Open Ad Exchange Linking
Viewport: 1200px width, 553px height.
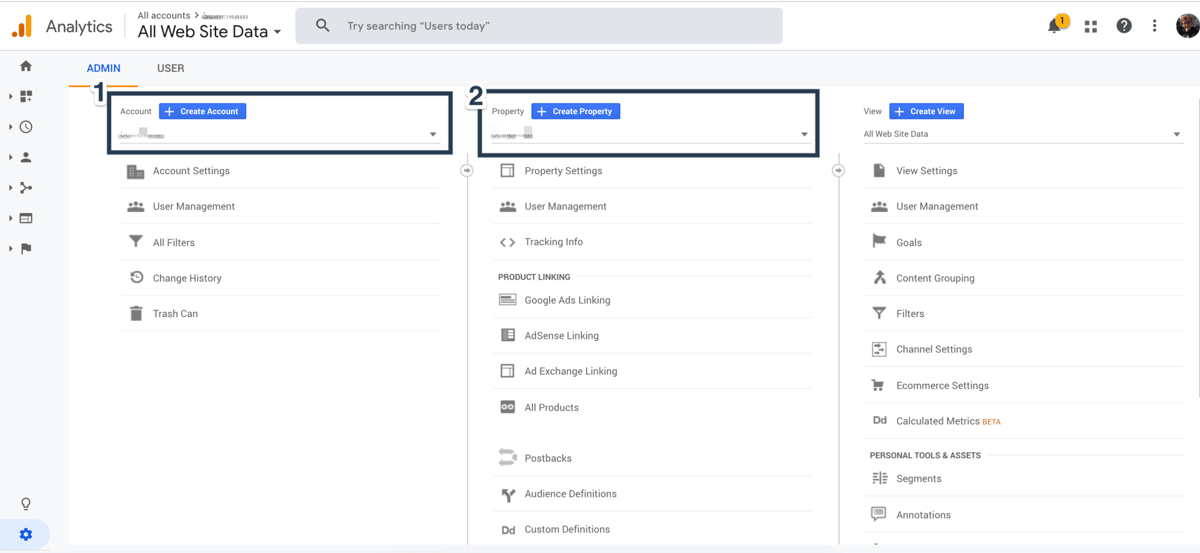point(570,371)
